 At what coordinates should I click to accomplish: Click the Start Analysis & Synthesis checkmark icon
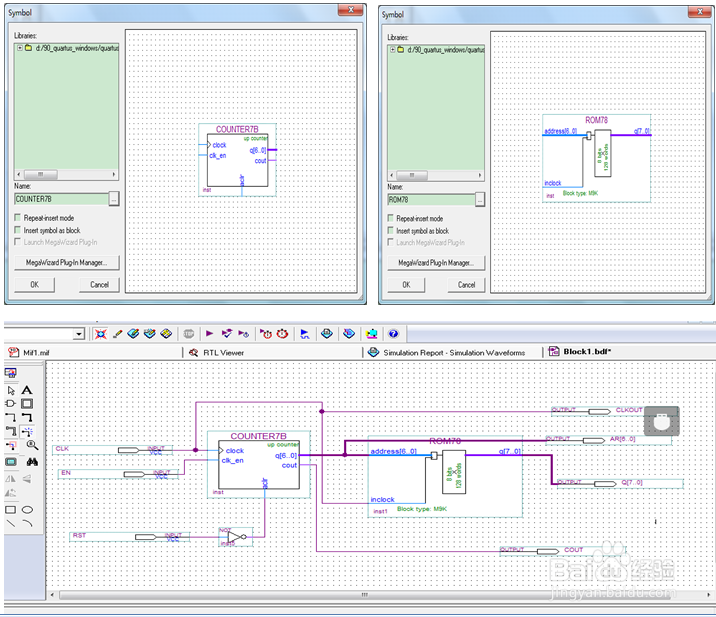click(x=226, y=334)
